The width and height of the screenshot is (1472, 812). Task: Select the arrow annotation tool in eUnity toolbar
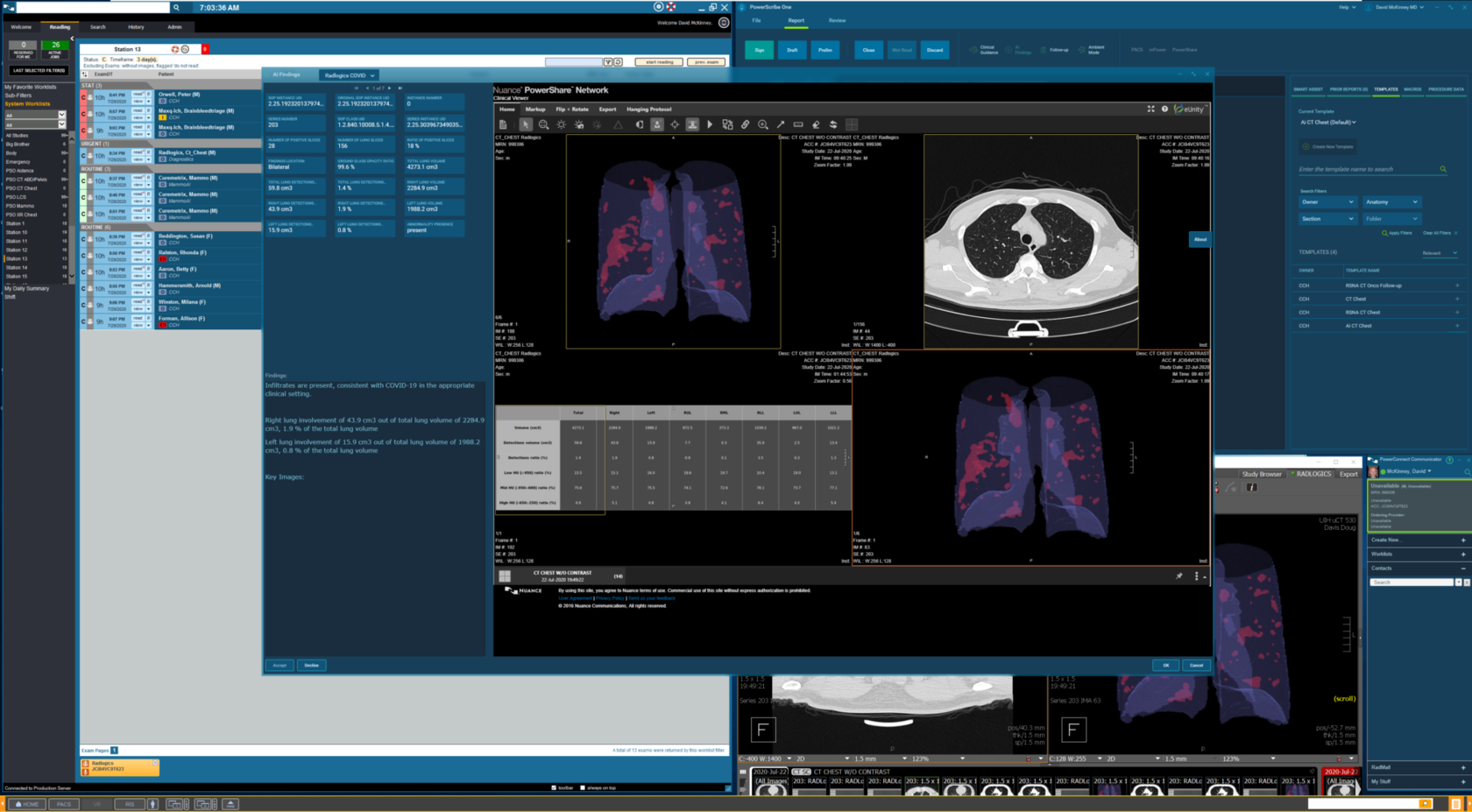tap(781, 124)
